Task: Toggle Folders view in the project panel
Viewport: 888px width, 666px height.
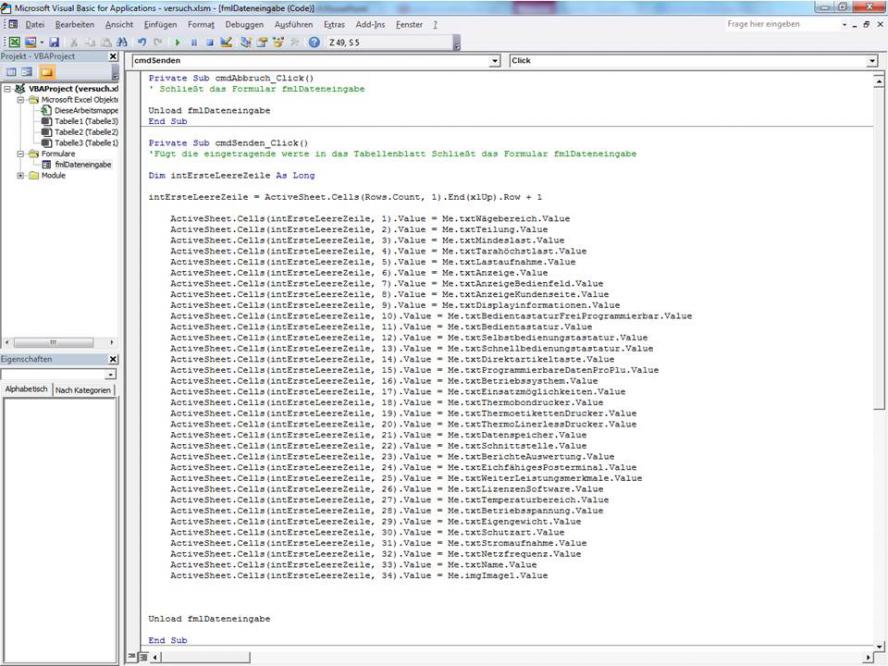Action: tap(46, 73)
